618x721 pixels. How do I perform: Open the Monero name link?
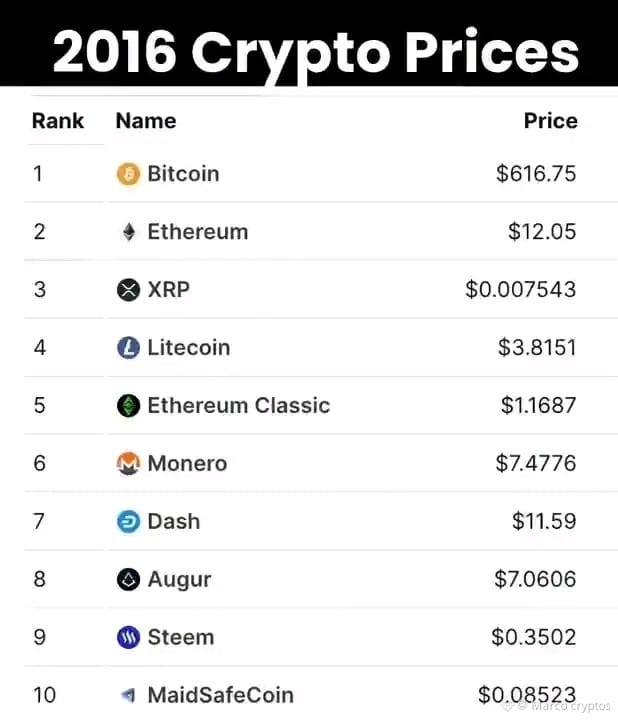[187, 464]
